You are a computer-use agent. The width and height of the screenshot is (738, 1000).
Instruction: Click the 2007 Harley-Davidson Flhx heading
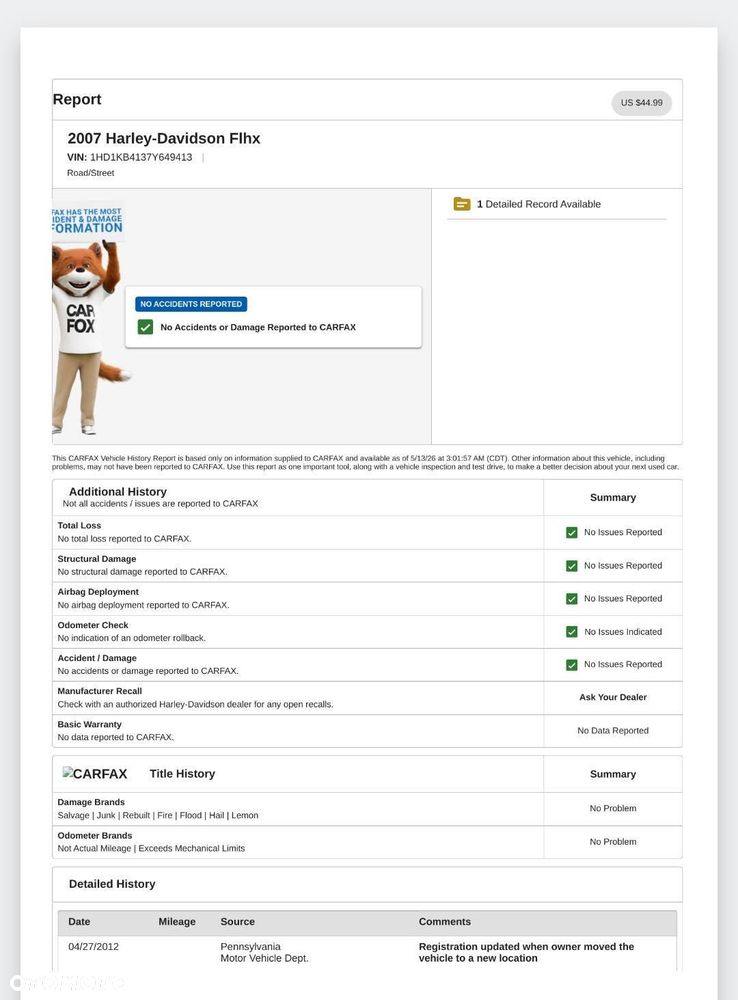(164, 138)
